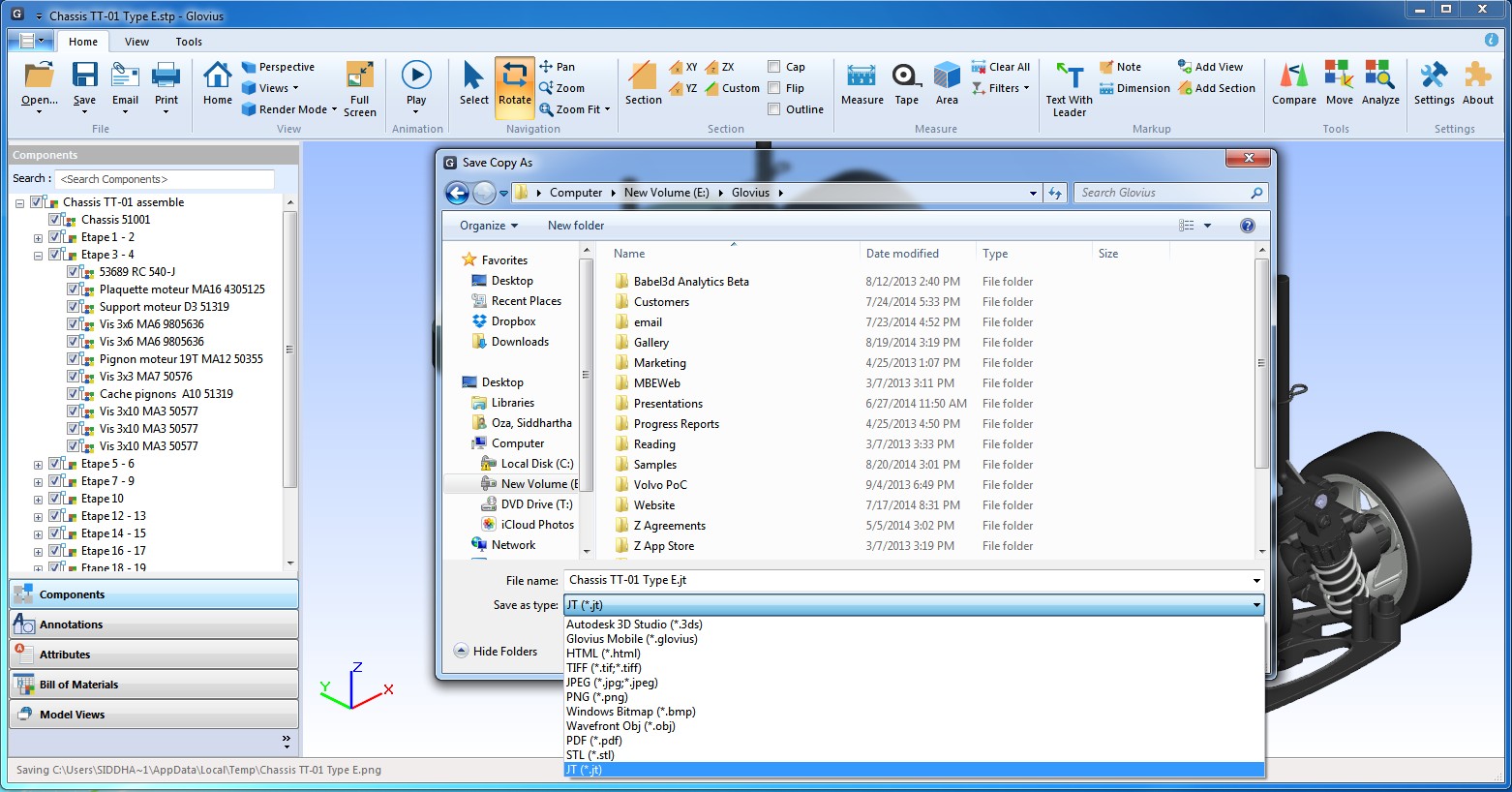Viewport: 1512px width, 792px height.
Task: Open Bill of Materials panel
Action: click(154, 685)
